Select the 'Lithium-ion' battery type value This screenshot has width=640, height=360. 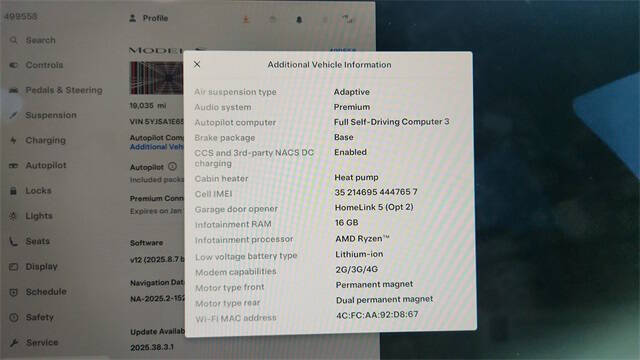click(x=359, y=254)
